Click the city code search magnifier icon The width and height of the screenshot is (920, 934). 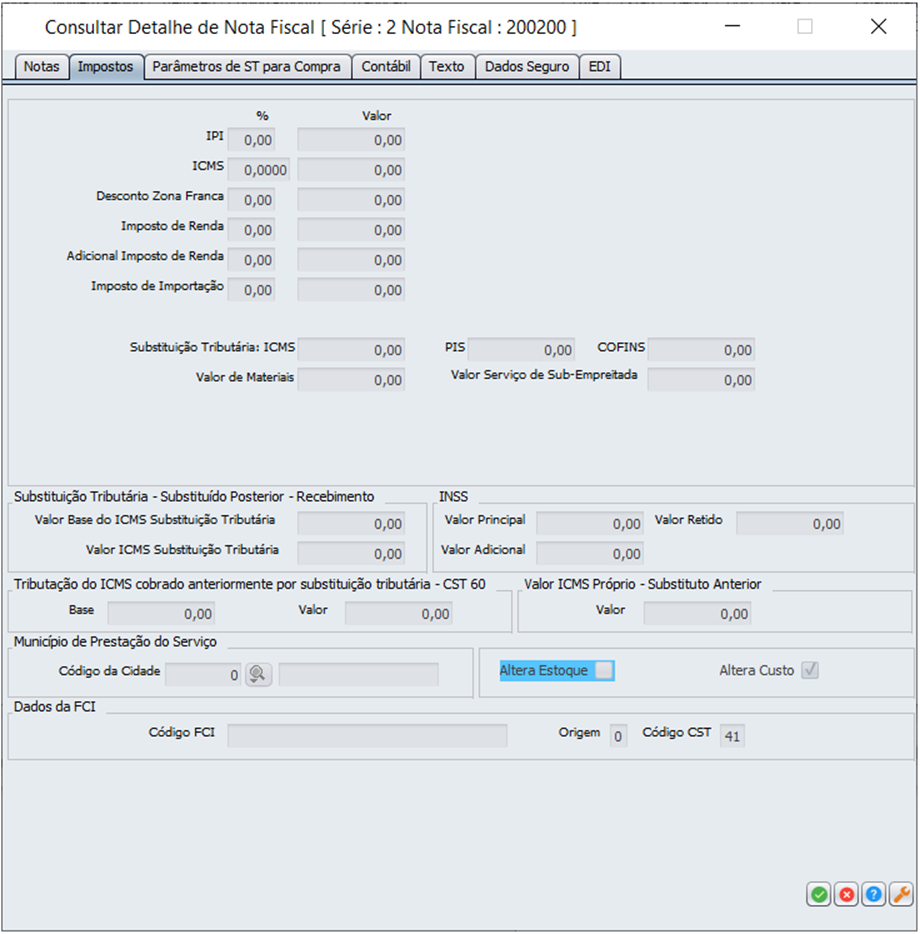pyautogui.click(x=258, y=674)
